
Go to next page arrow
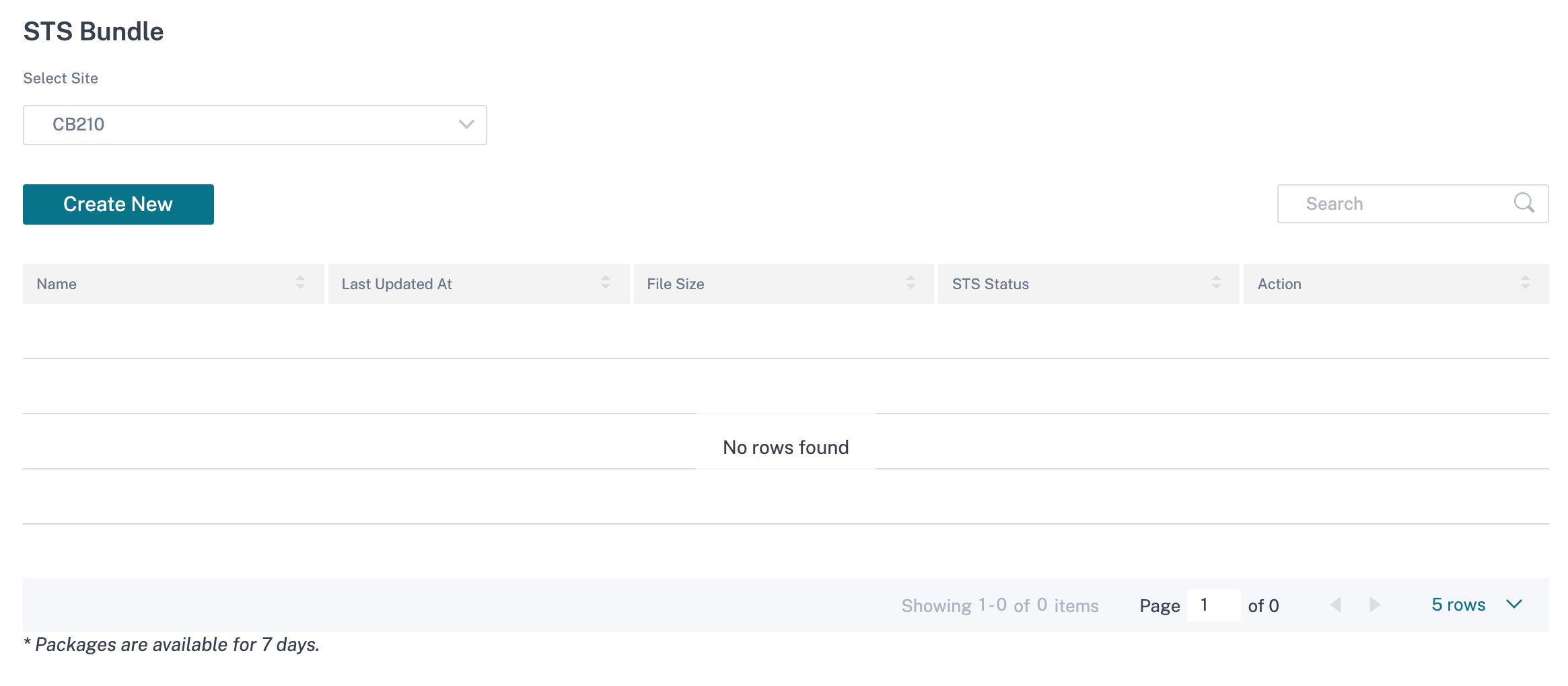pos(1375,605)
